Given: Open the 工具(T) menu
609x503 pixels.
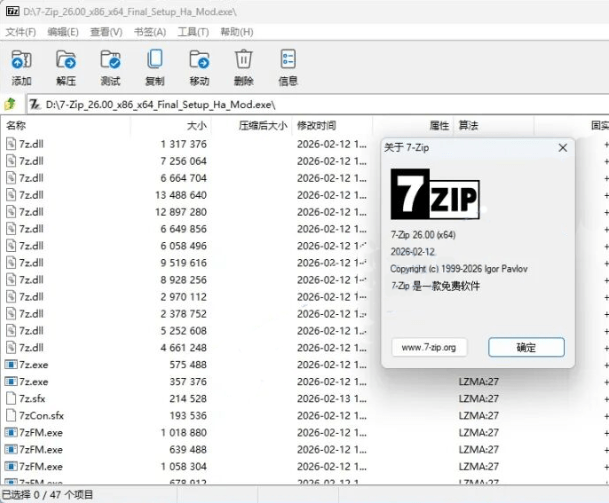Looking at the screenshot, I should point(193,32).
